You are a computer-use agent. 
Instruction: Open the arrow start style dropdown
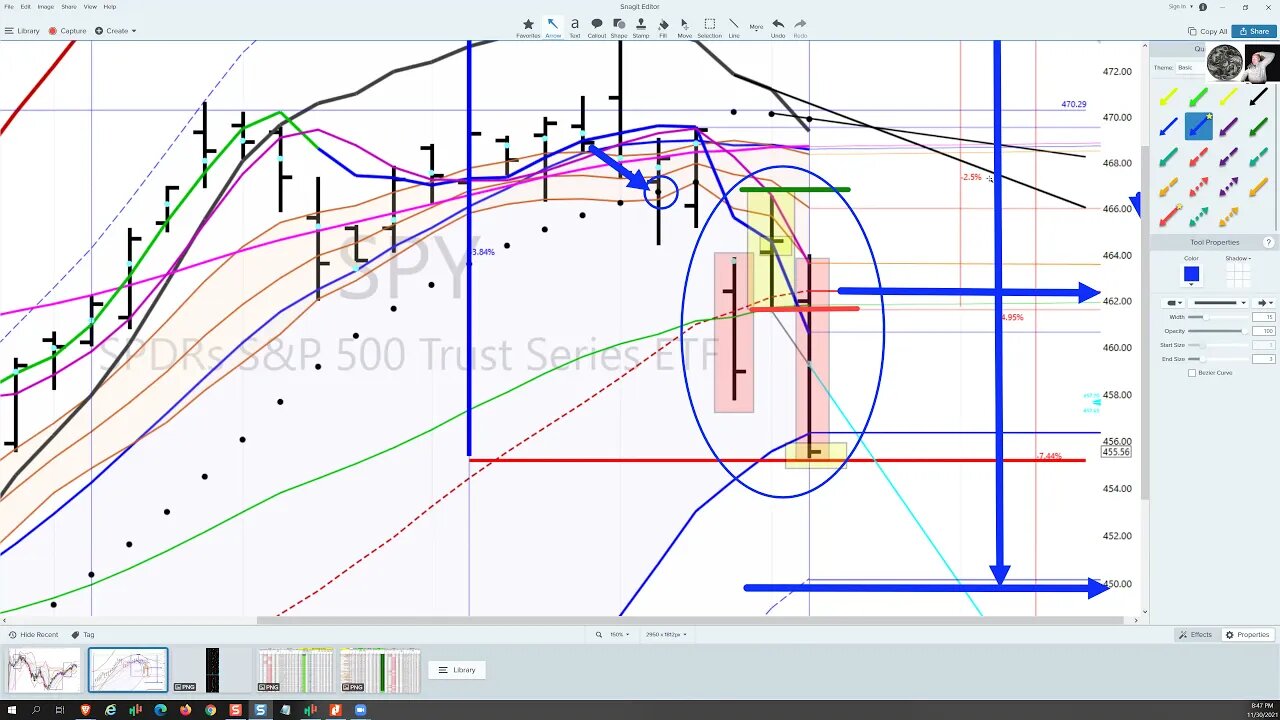pos(1171,303)
